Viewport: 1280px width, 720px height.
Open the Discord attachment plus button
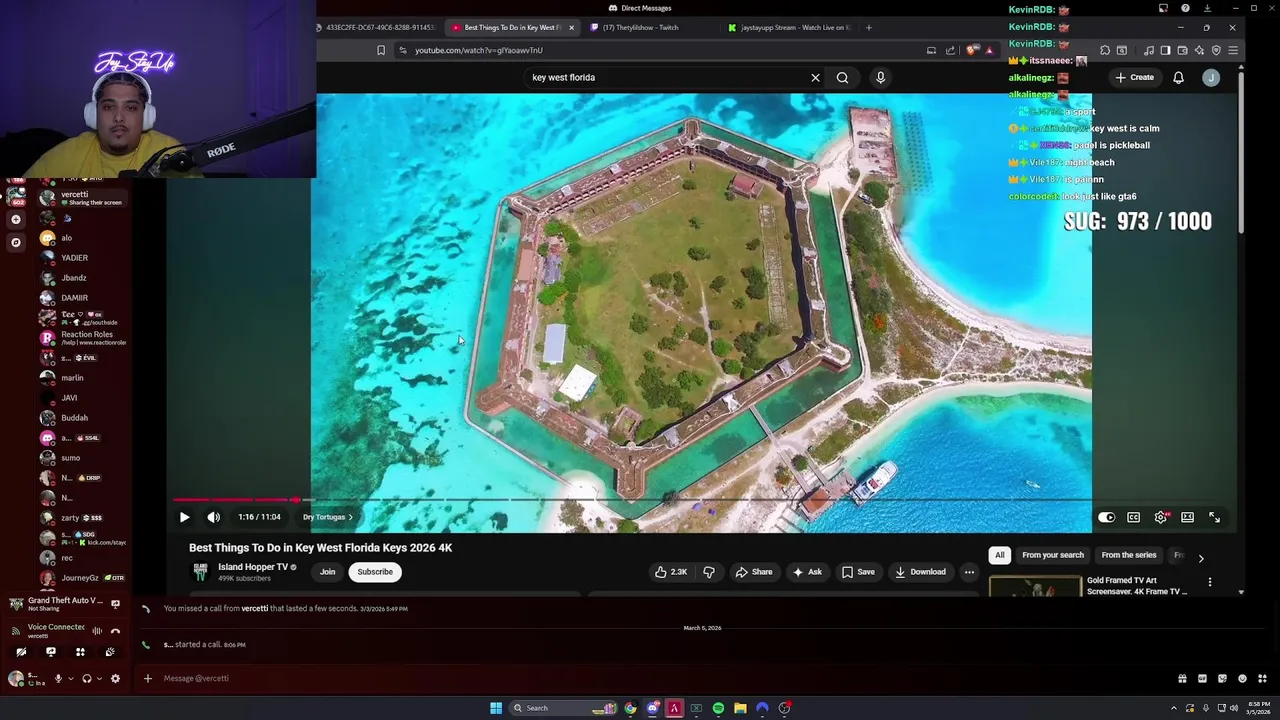(147, 678)
